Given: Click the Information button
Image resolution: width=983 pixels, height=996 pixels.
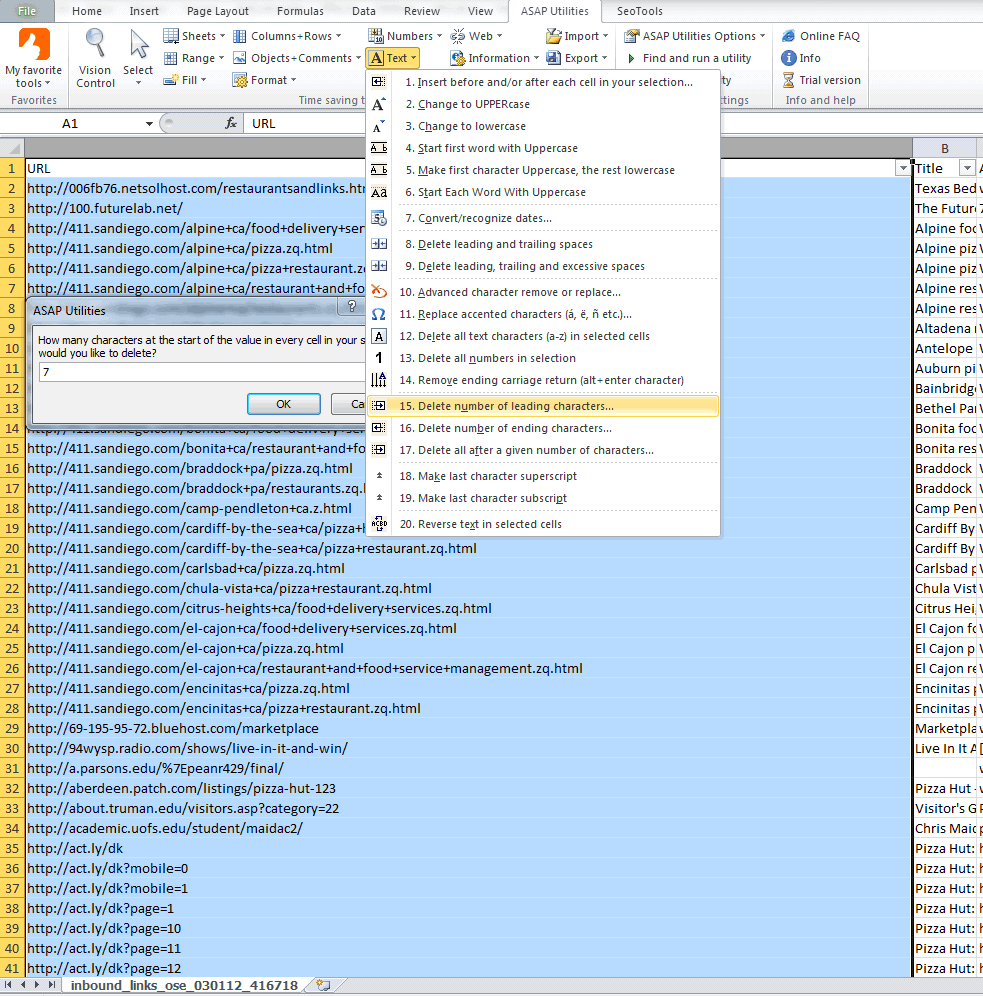Looking at the screenshot, I should point(495,58).
